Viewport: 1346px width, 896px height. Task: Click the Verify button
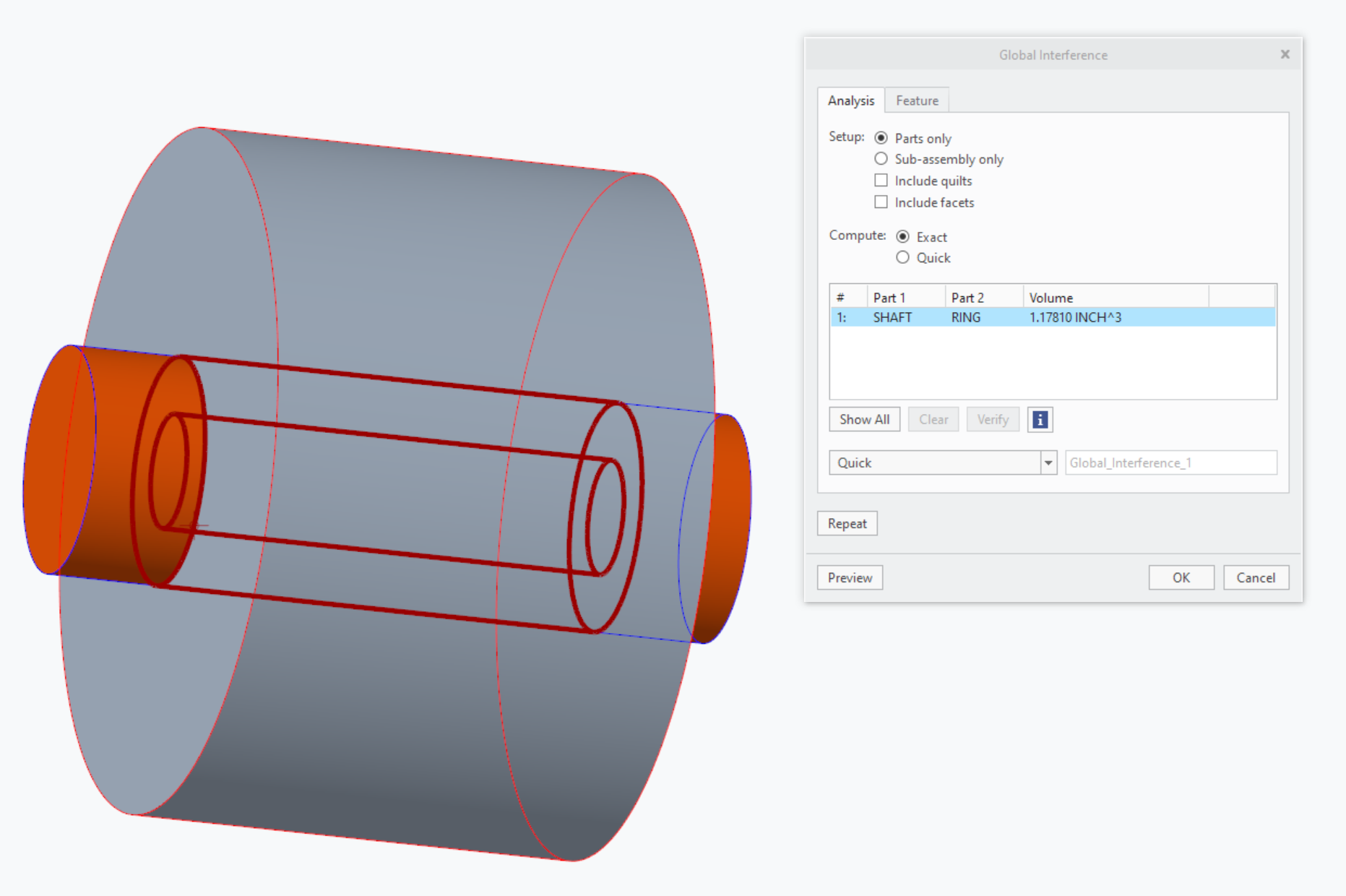tap(993, 419)
